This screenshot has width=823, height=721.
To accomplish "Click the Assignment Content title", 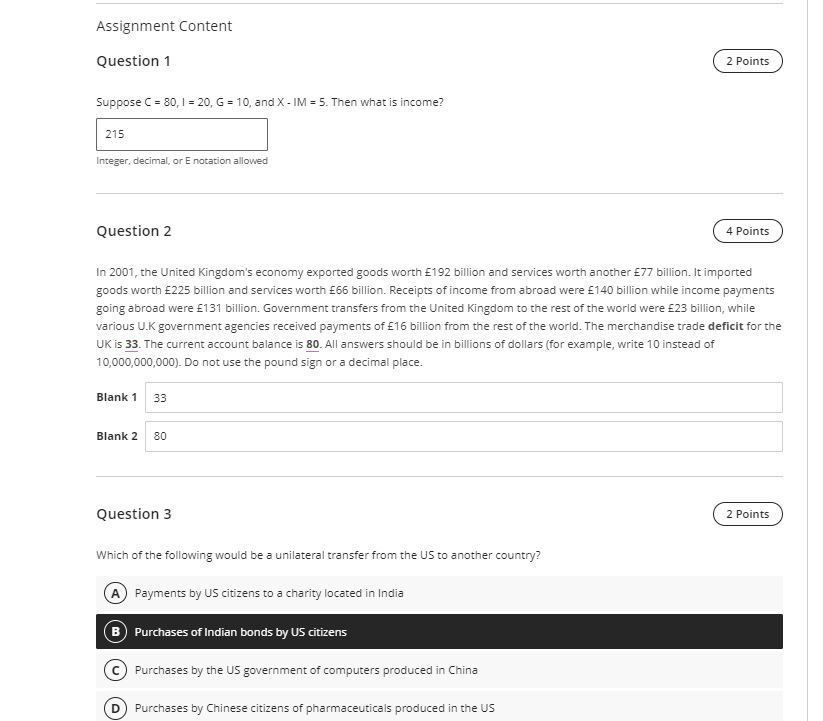I will 163,26.
